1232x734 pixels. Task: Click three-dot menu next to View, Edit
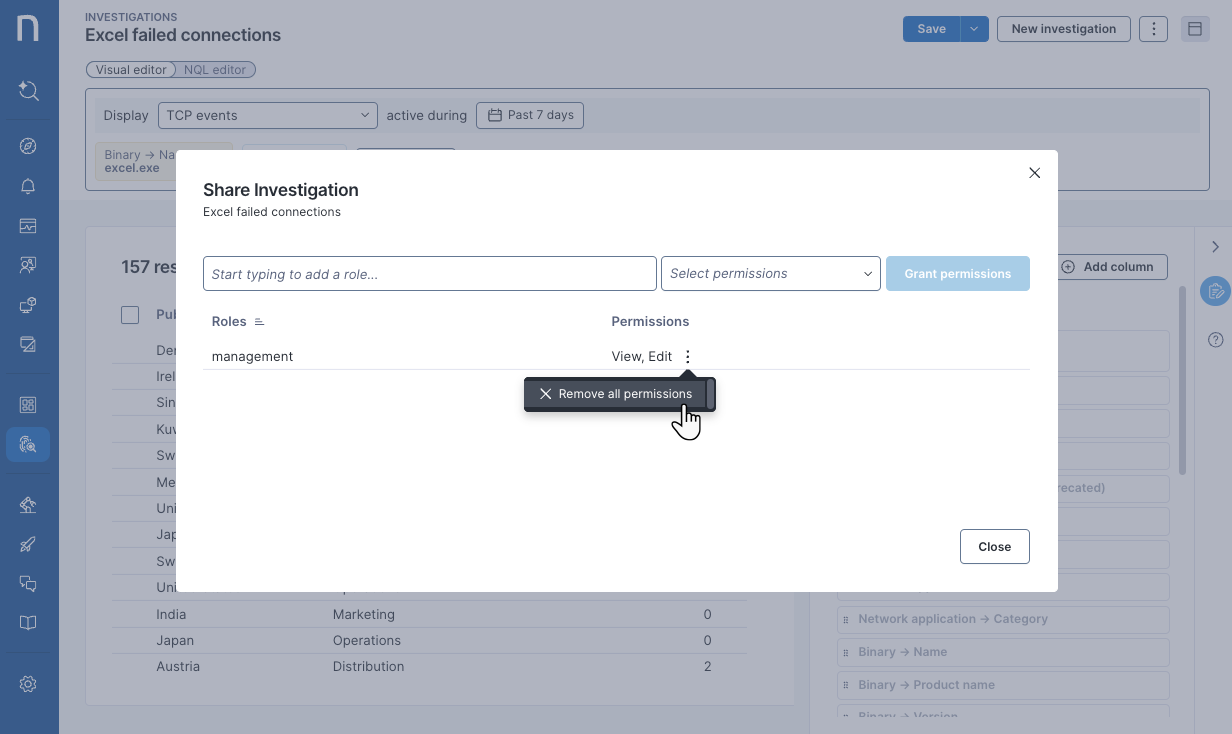(x=687, y=357)
